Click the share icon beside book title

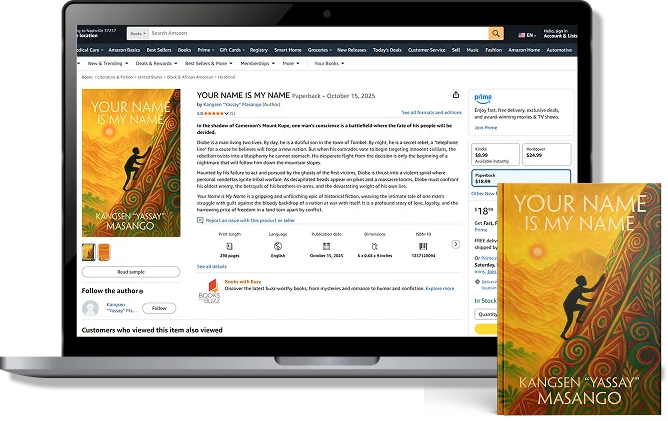point(455,95)
